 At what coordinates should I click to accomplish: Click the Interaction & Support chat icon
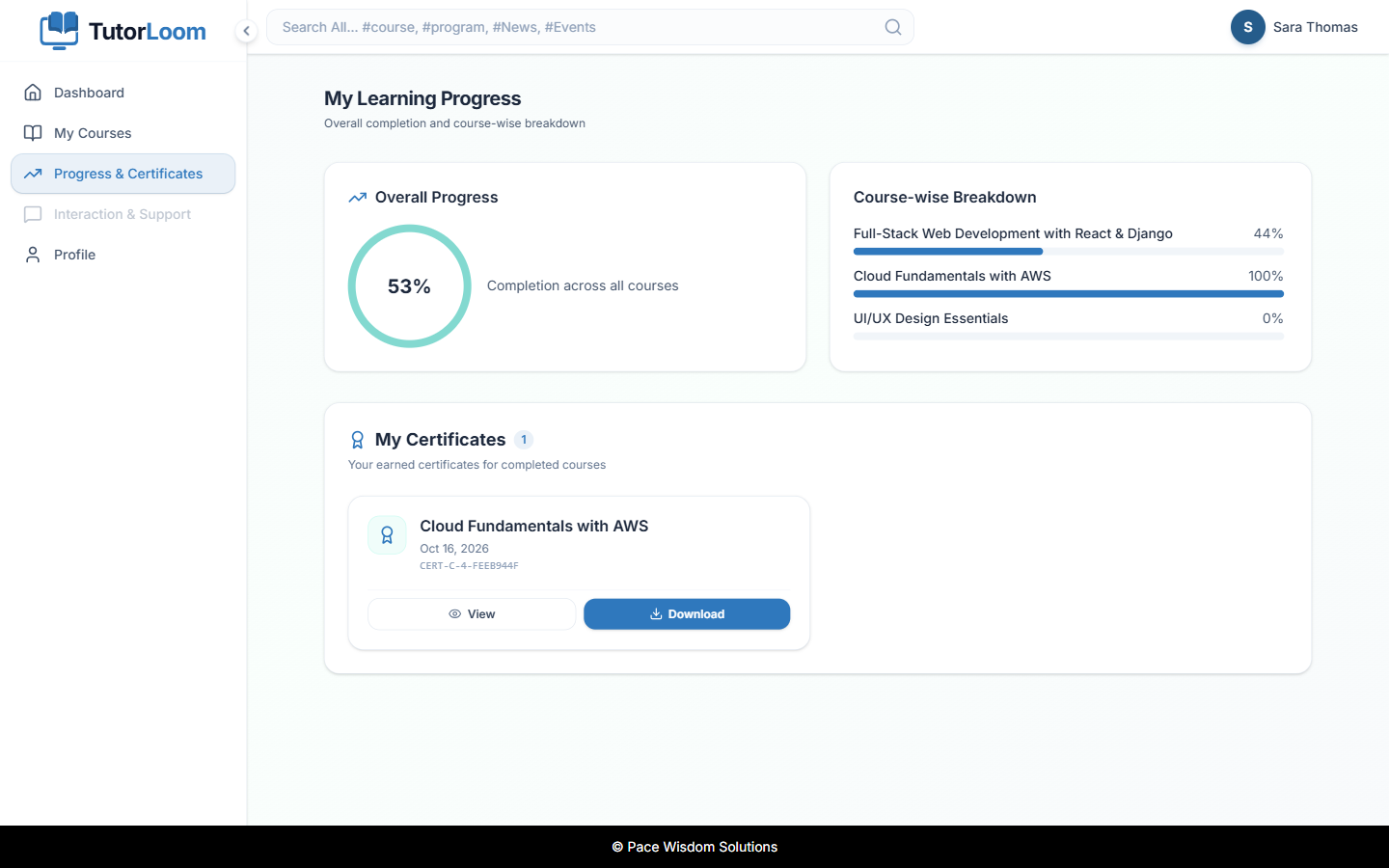click(33, 214)
